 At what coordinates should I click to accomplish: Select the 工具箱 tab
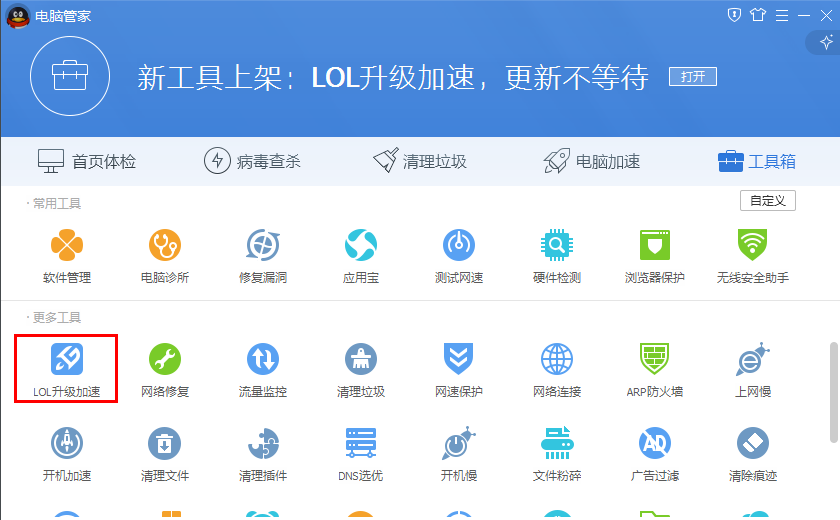tap(756, 161)
